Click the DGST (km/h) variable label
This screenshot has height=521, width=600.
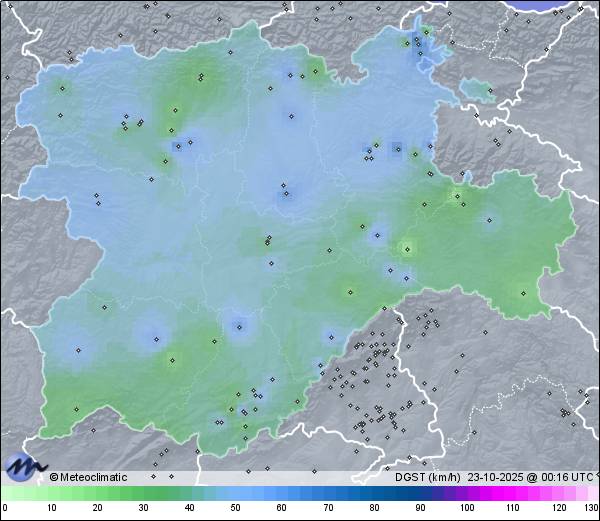427,477
